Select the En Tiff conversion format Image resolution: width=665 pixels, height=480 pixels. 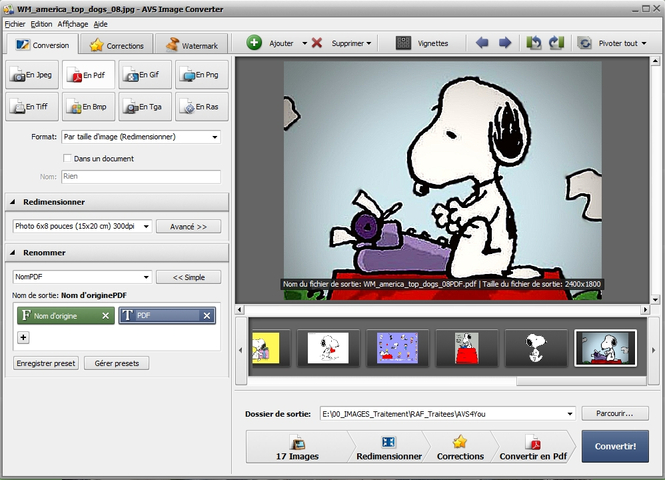tap(33, 104)
